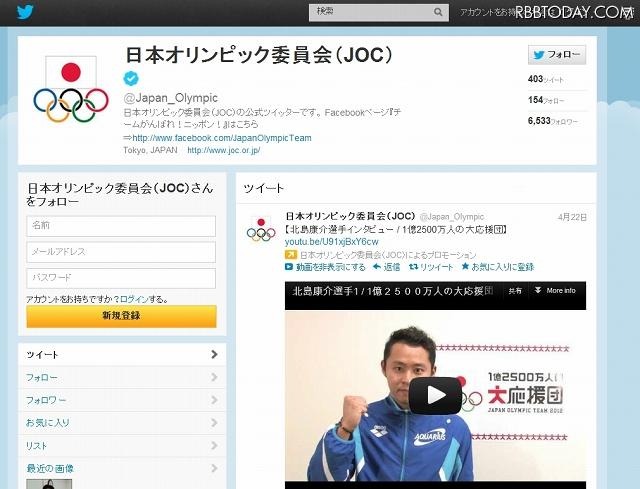Click the パスワード password field
The image size is (640, 489).
pos(121,278)
